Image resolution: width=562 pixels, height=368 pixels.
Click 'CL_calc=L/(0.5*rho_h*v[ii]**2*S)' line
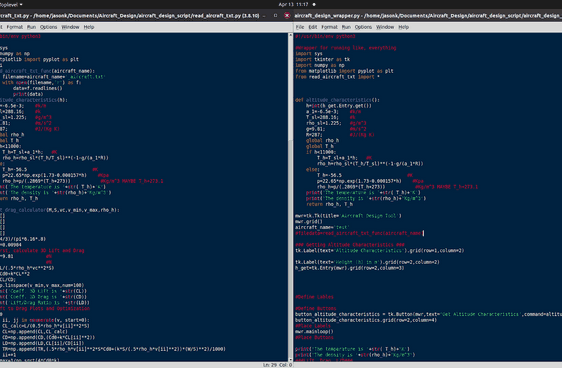click(x=46, y=326)
